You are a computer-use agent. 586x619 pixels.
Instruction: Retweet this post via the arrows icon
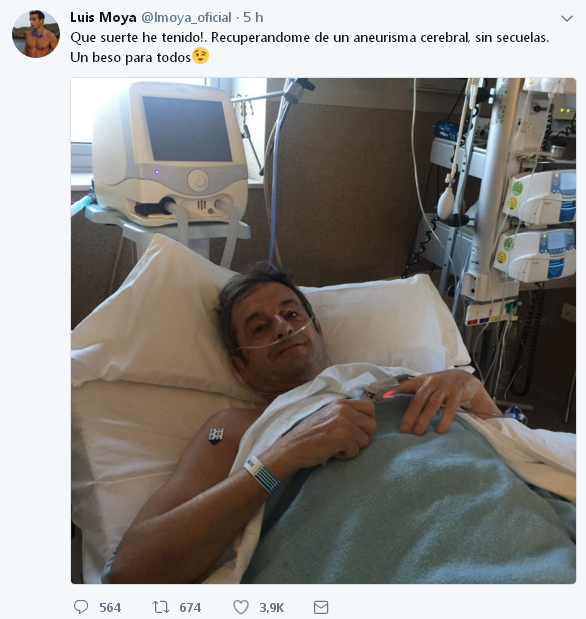coord(161,607)
